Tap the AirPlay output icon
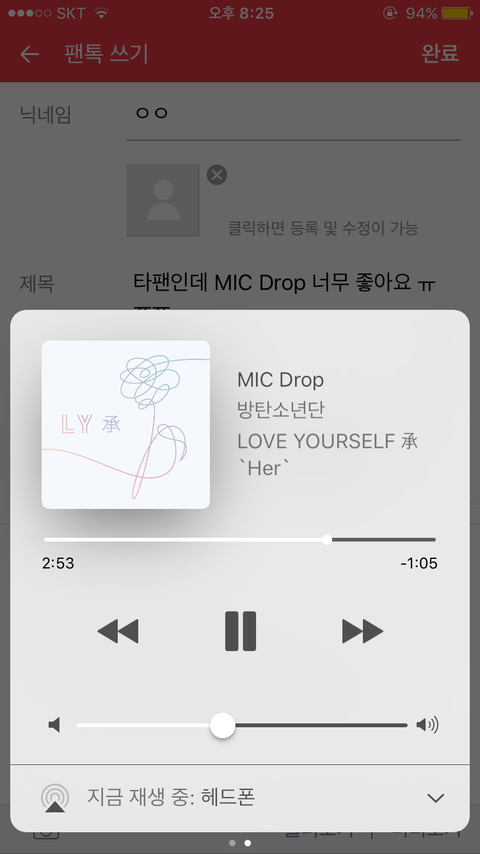 tap(54, 798)
